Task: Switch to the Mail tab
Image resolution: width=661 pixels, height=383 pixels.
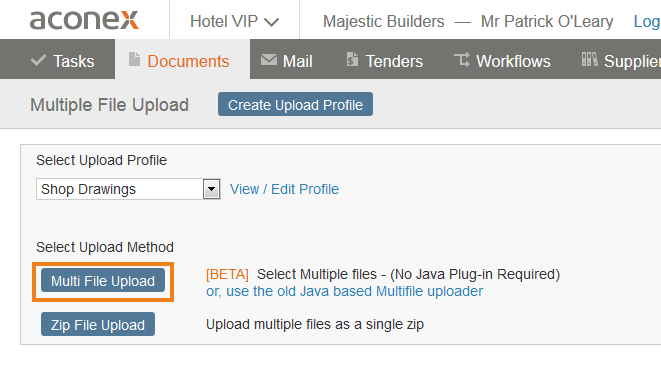Action: click(287, 61)
